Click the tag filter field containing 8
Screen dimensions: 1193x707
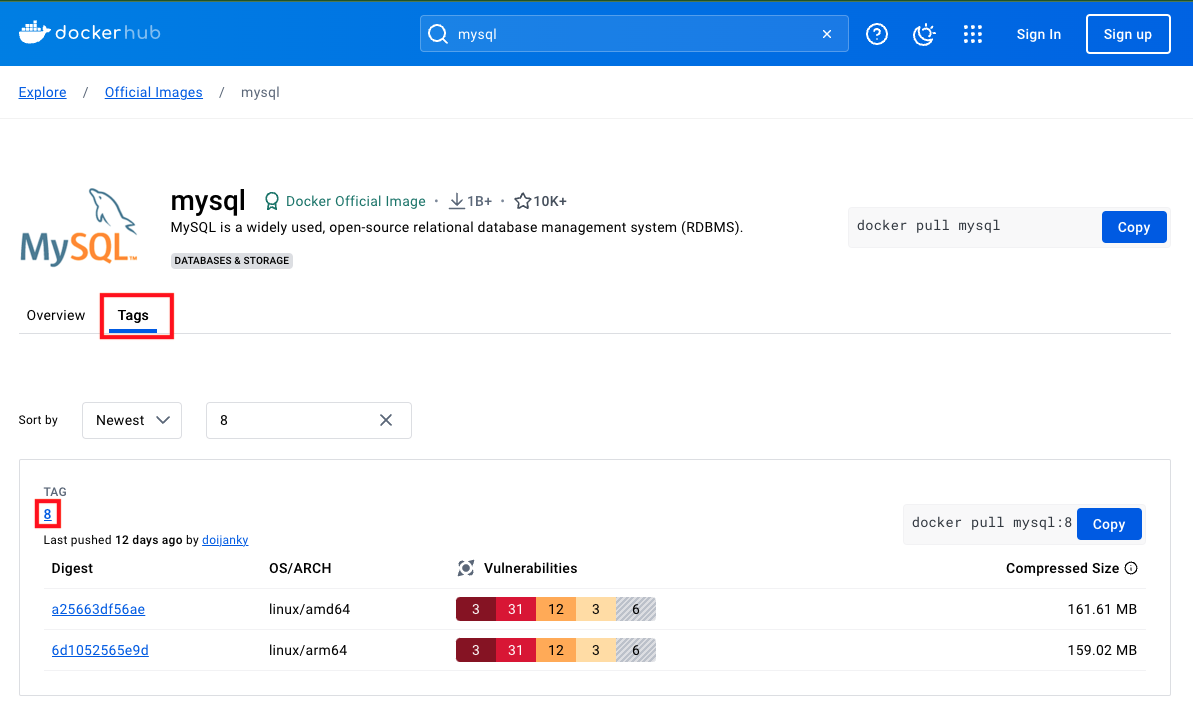308,420
